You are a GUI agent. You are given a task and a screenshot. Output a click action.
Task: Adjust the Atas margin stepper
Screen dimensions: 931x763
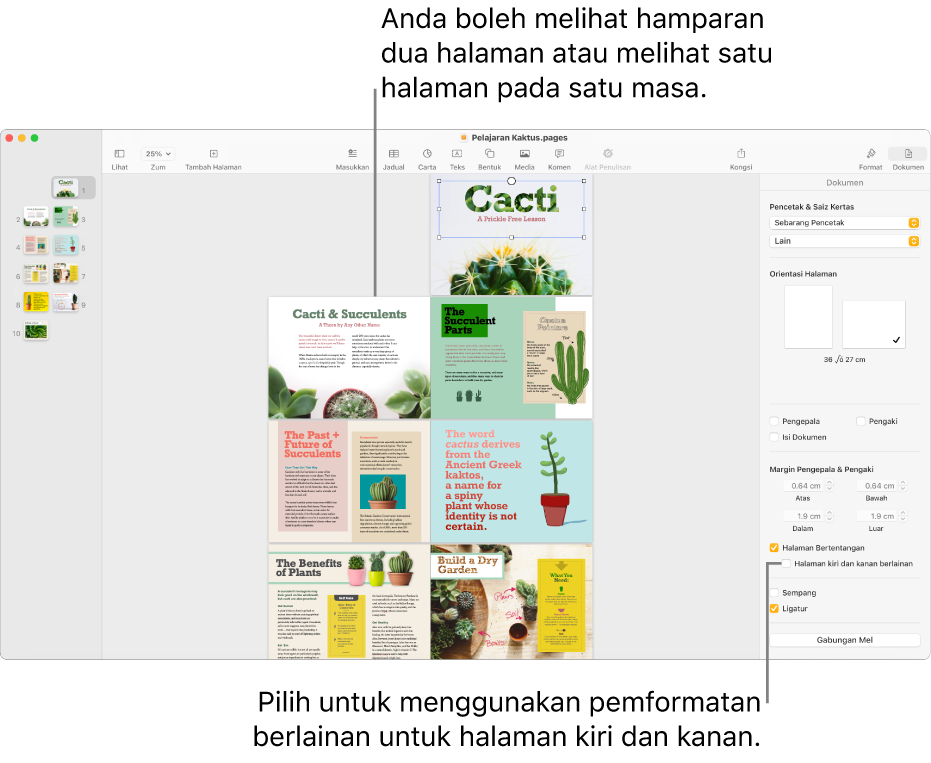pyautogui.click(x=829, y=486)
